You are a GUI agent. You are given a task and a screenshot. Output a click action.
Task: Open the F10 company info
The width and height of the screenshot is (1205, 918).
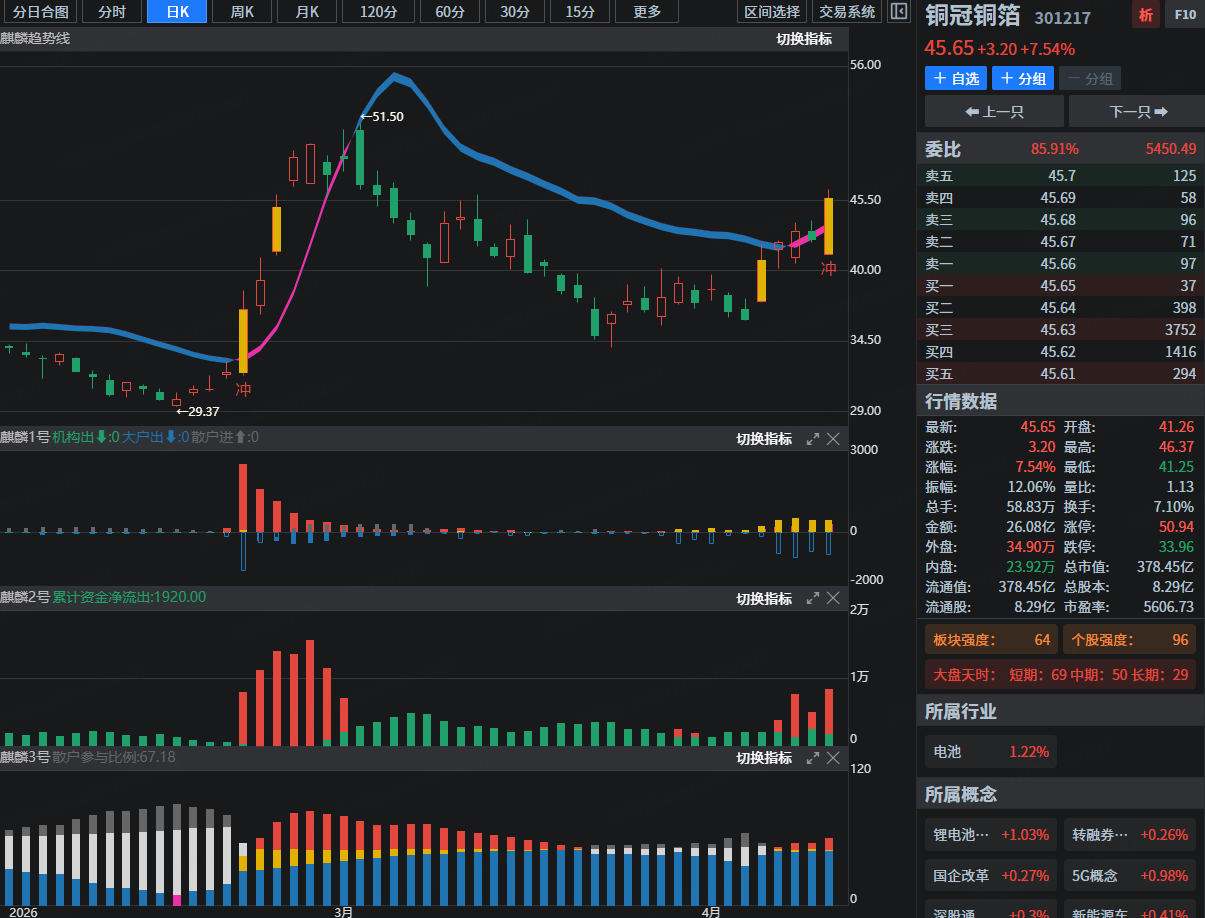(x=1184, y=15)
